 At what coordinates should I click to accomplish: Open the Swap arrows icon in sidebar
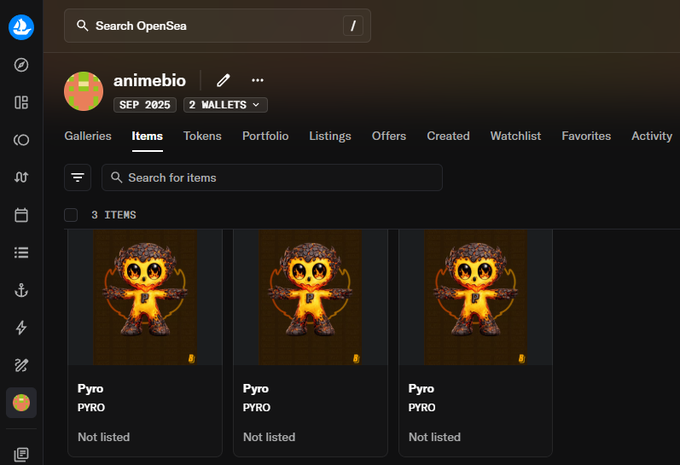coord(21,177)
